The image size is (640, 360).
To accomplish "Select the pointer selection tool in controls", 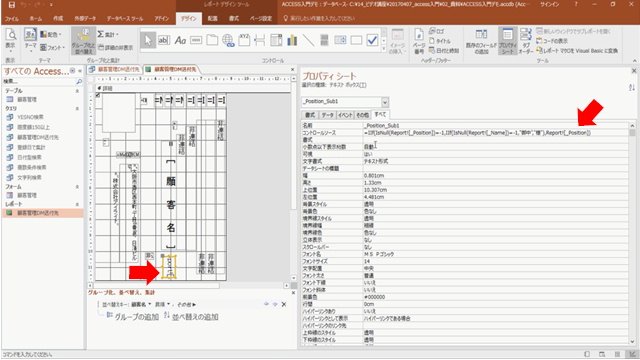I will click(x=148, y=40).
